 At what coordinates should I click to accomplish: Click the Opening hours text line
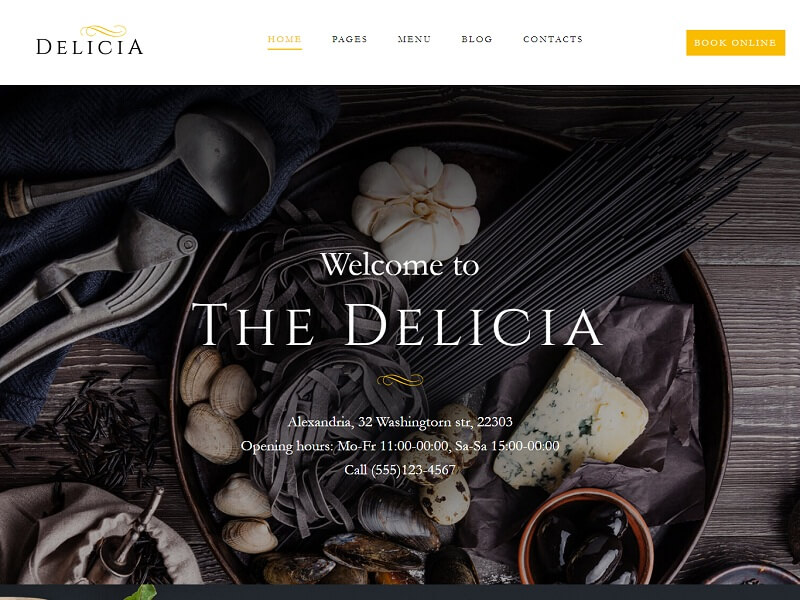(x=400, y=446)
